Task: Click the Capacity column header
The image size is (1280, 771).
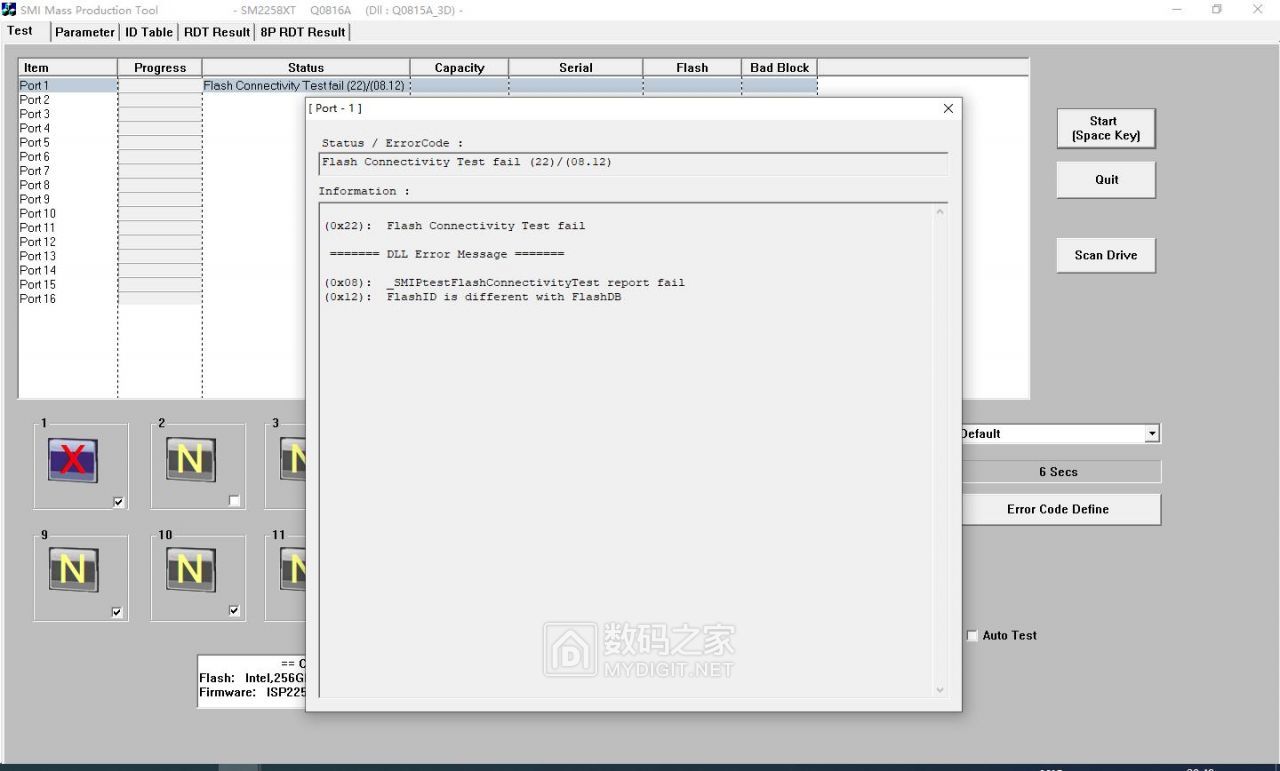Action: click(460, 68)
